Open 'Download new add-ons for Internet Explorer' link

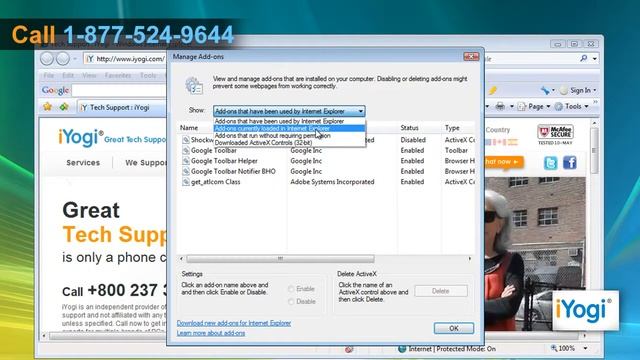pyautogui.click(x=234, y=323)
